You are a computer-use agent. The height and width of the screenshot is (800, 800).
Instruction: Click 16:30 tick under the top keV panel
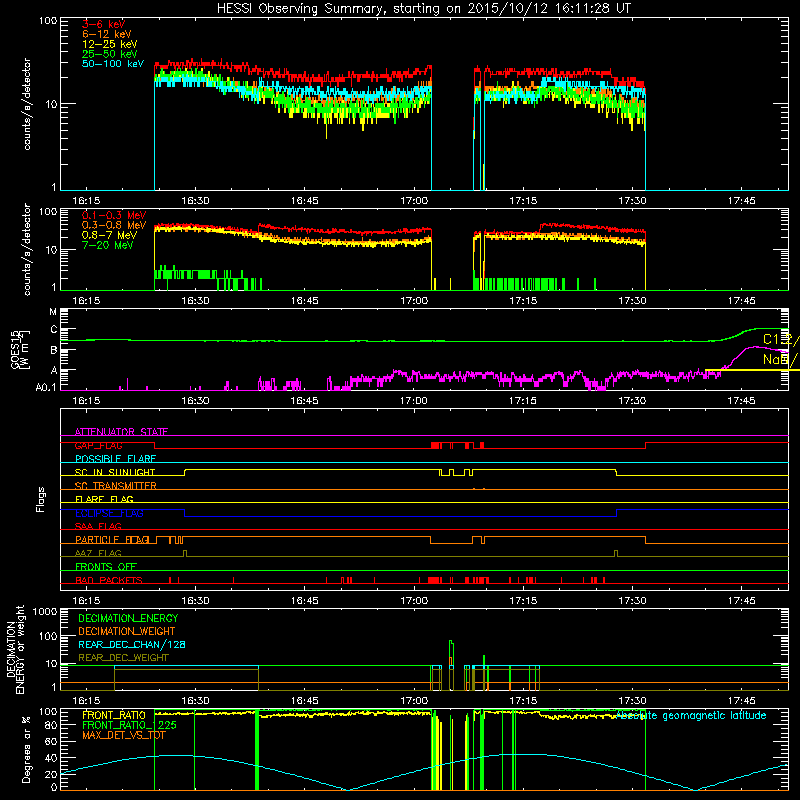click(195, 201)
